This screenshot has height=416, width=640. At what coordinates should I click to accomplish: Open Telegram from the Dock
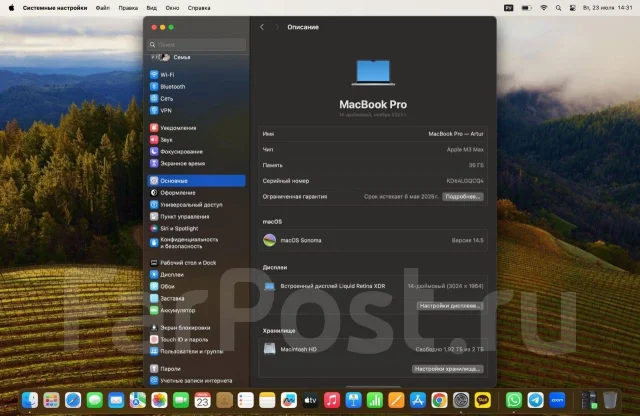point(536,400)
